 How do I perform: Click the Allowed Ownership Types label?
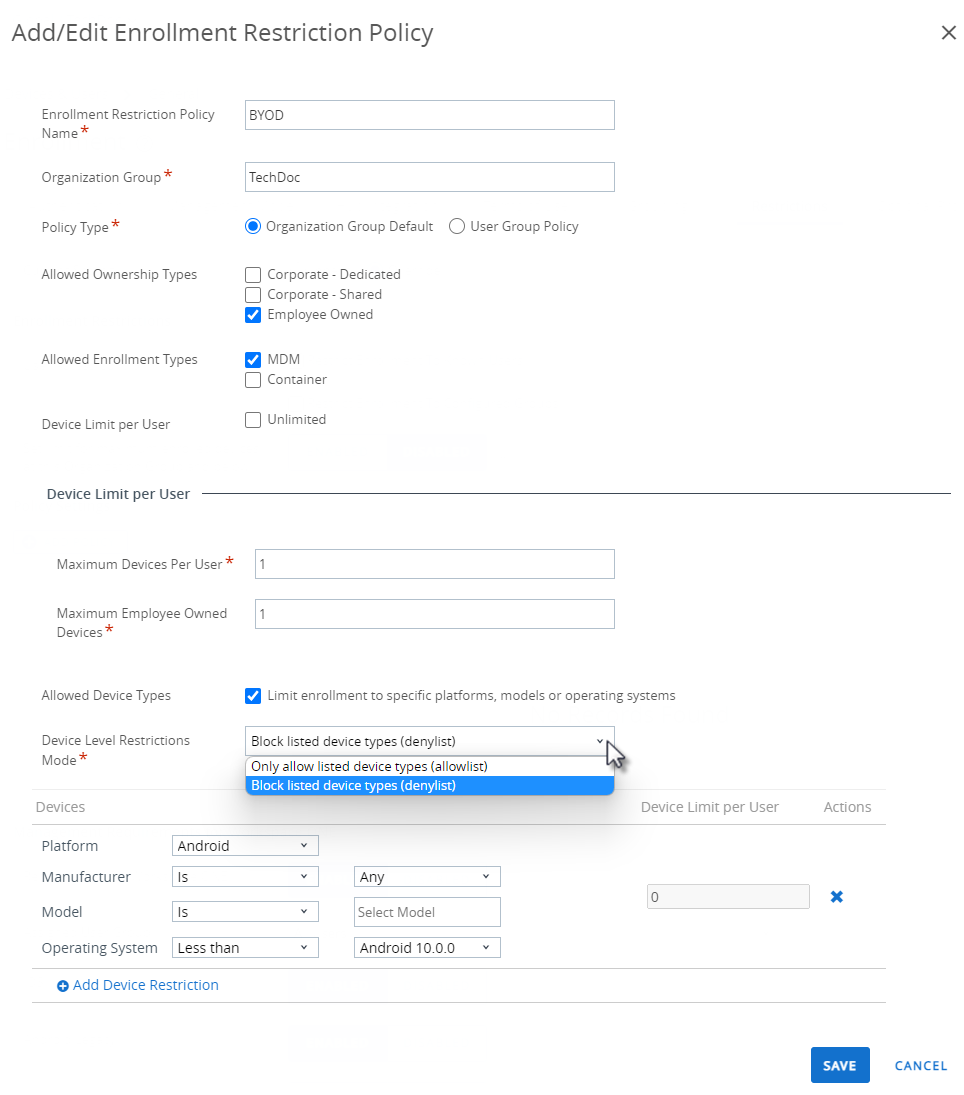click(119, 274)
